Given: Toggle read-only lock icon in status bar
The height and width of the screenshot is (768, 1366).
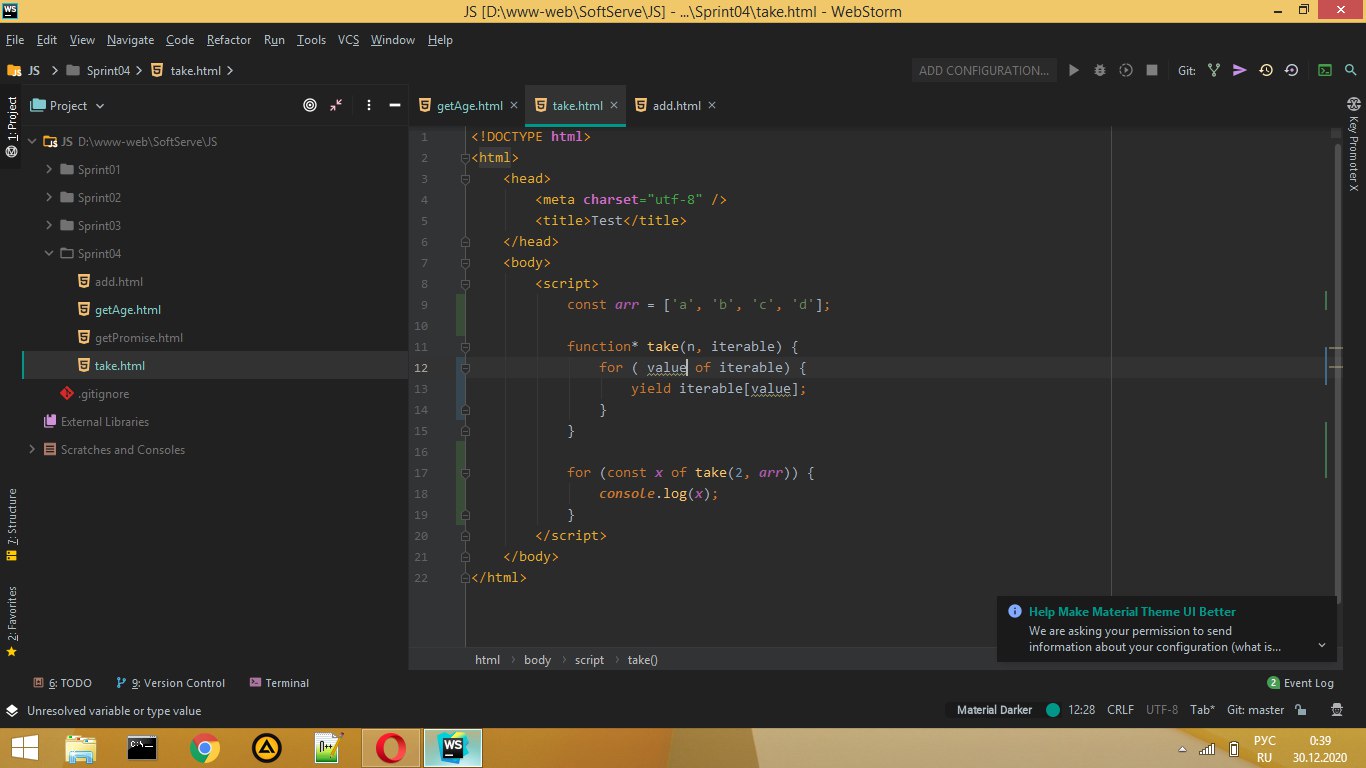Looking at the screenshot, I should click(1301, 710).
